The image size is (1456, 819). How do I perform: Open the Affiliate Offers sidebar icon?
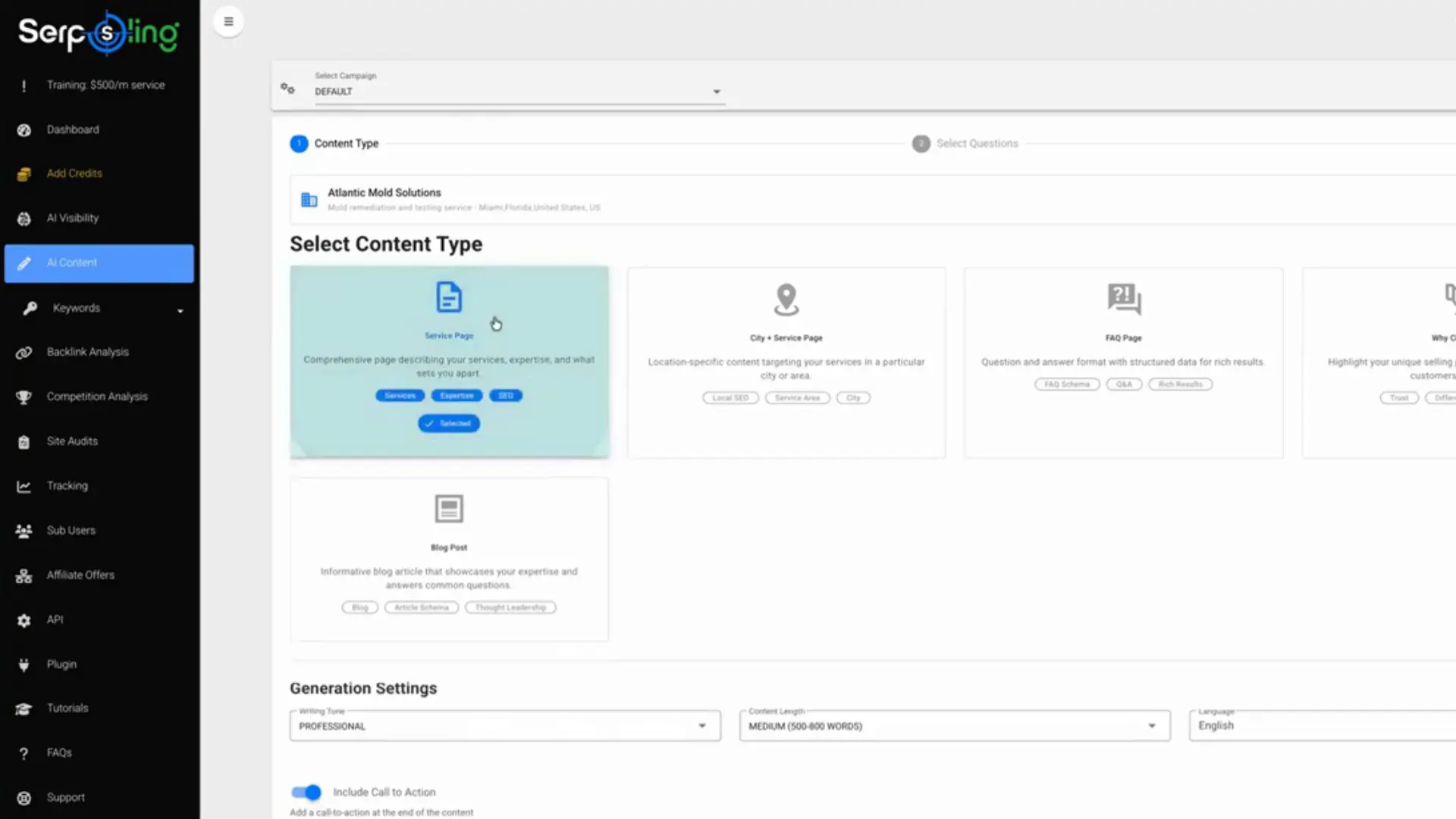24,575
